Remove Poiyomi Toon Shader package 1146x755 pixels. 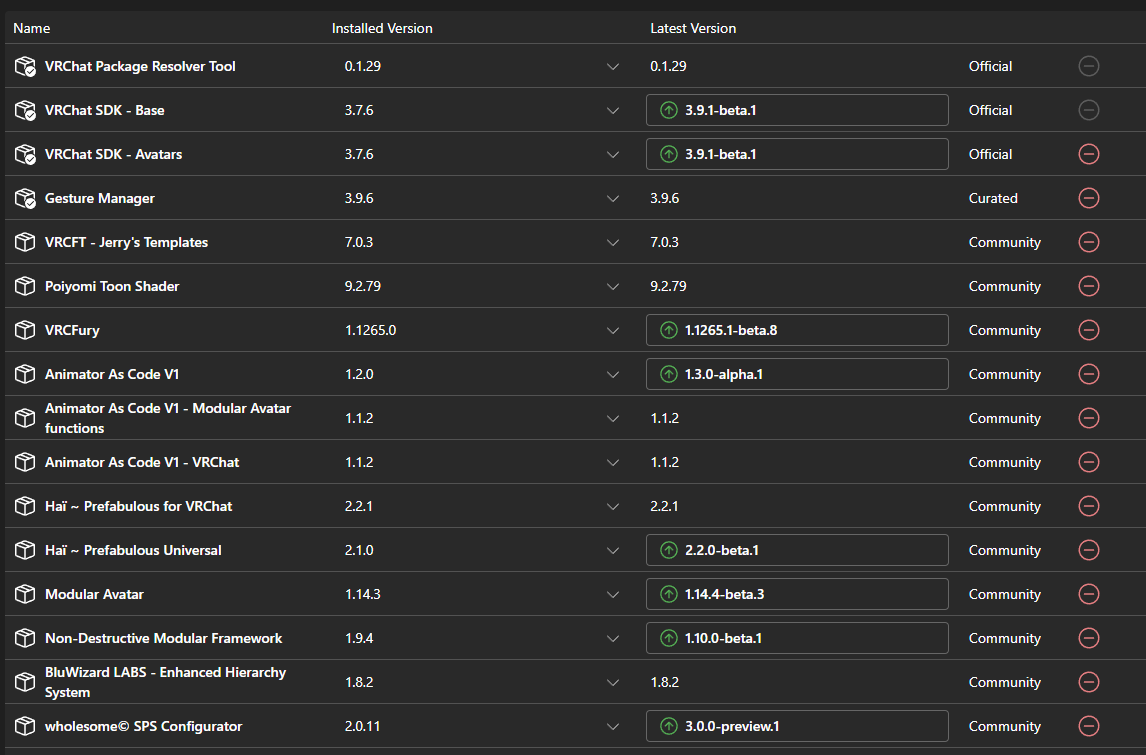(1088, 286)
